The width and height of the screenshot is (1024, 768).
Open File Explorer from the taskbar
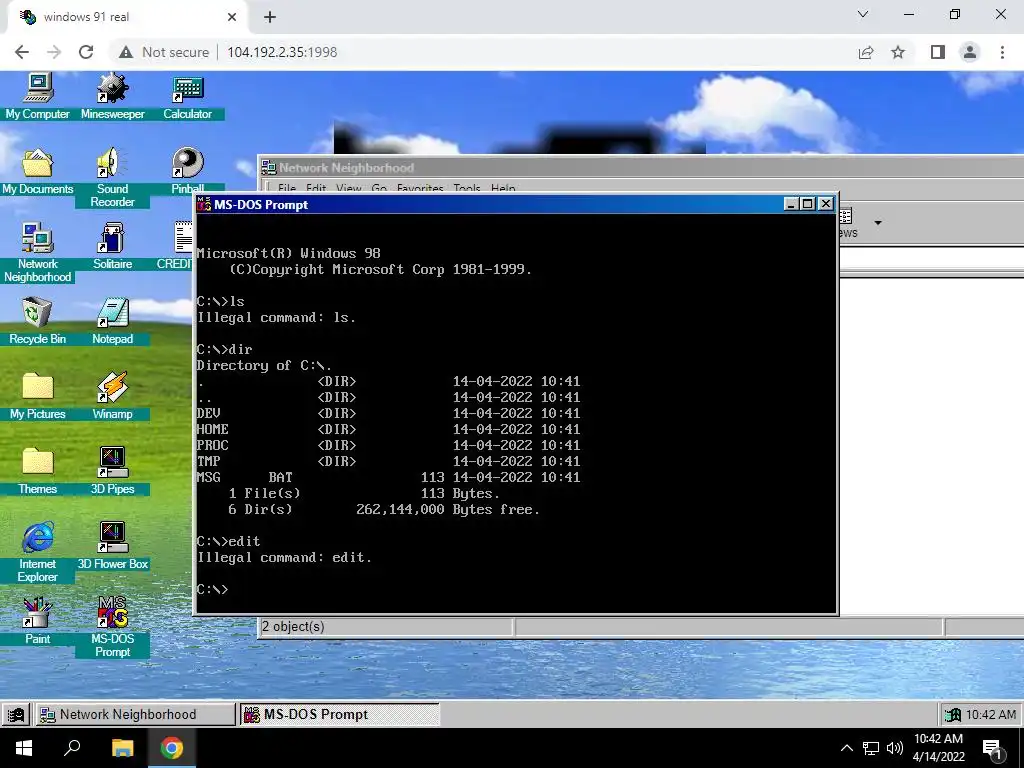point(122,748)
